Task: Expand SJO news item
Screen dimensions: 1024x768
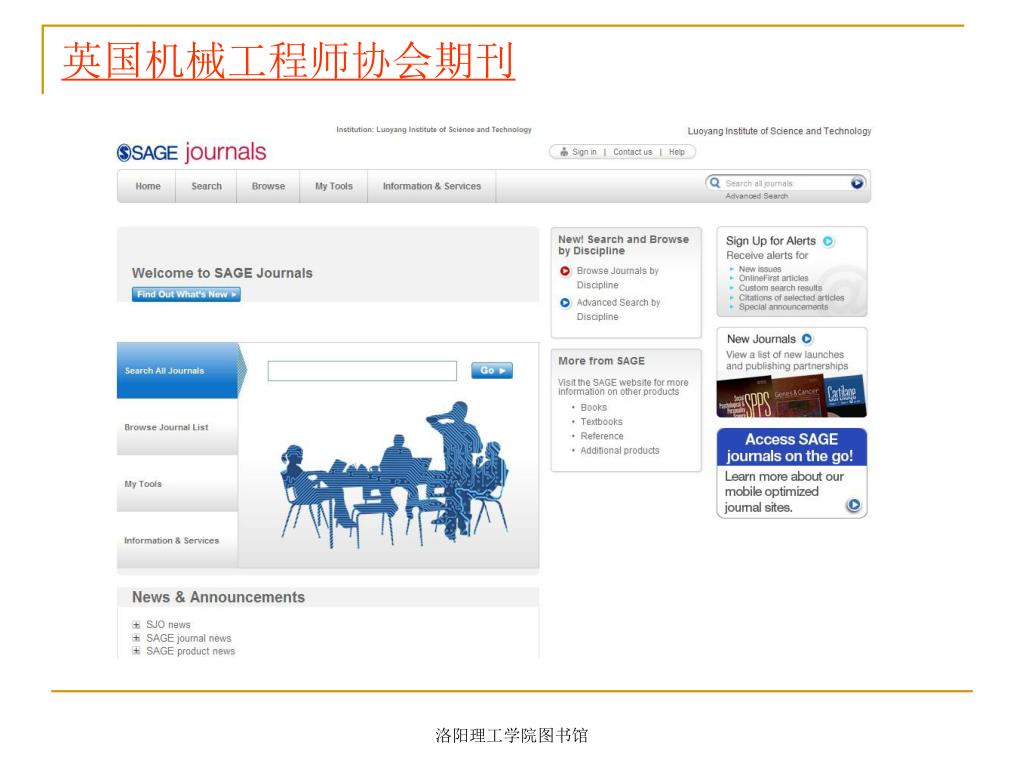Action: click(x=136, y=625)
